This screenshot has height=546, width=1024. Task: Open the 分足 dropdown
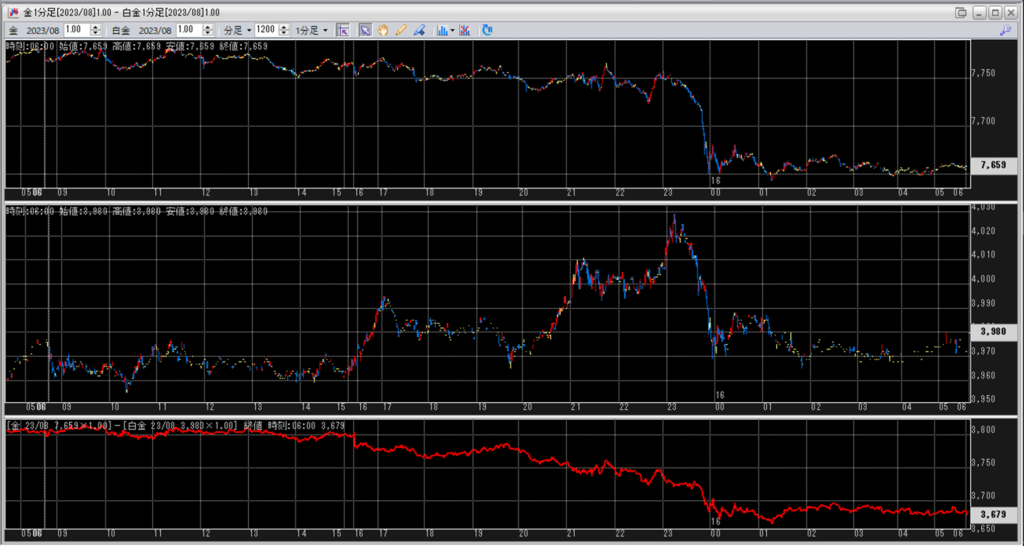click(x=236, y=30)
